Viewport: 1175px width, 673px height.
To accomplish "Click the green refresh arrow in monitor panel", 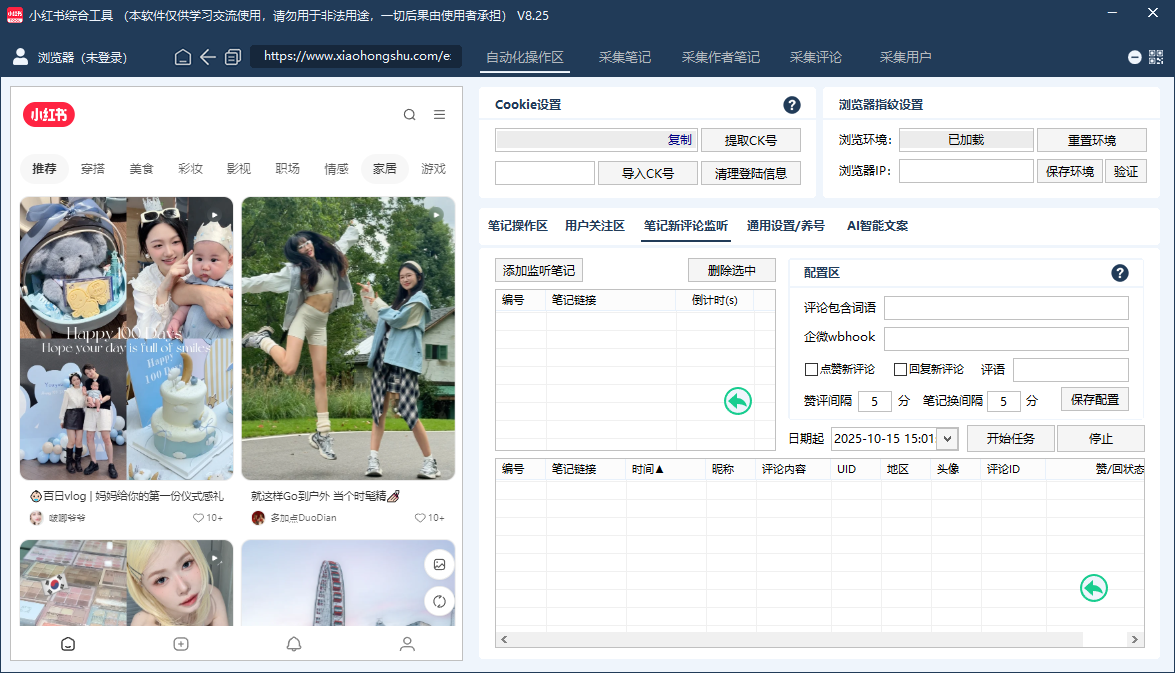I will [x=737, y=401].
